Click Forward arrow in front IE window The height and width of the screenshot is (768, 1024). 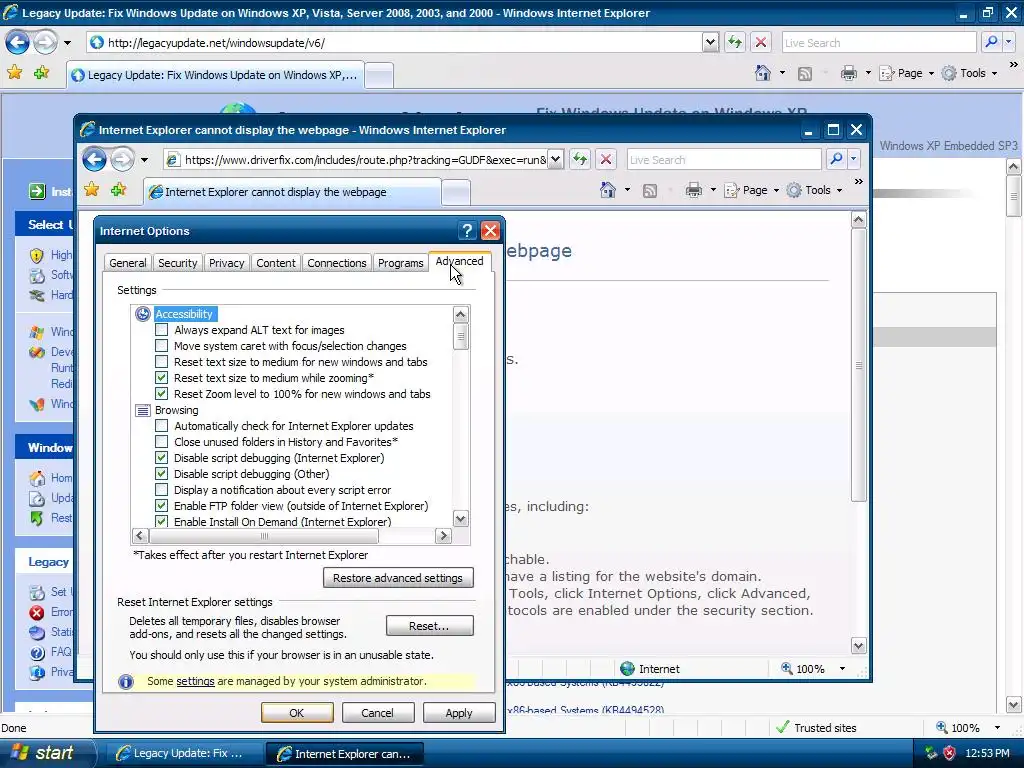122,159
